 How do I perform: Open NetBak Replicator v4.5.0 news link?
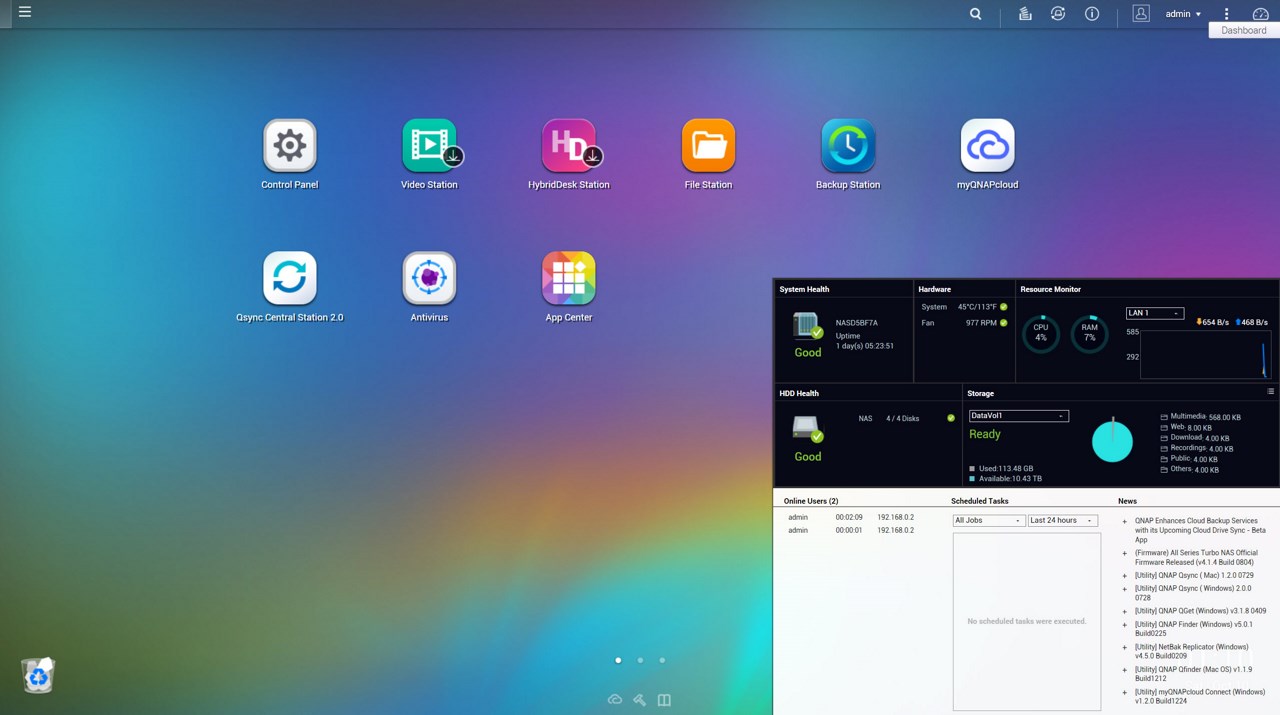1192,652
